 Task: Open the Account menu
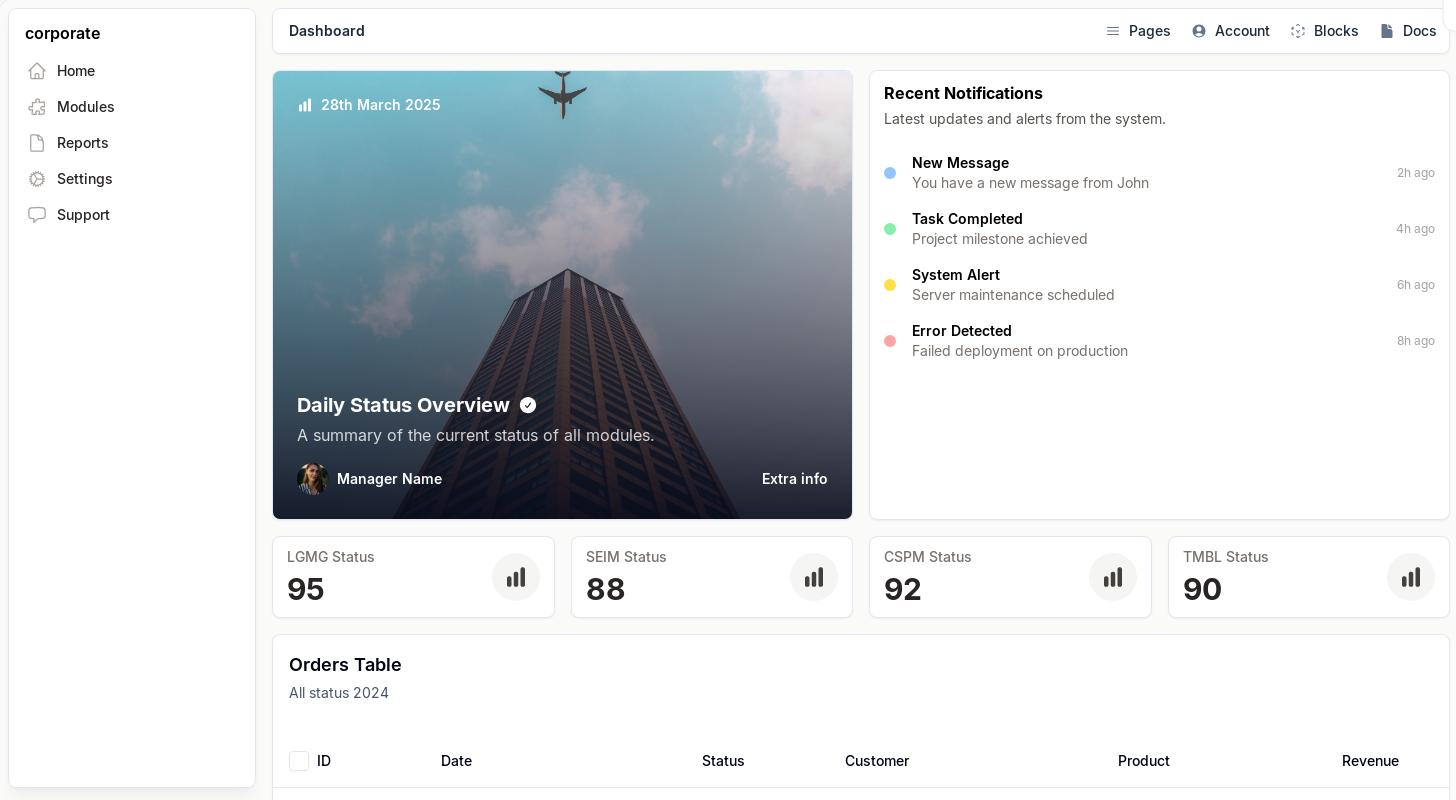pyautogui.click(x=1230, y=31)
